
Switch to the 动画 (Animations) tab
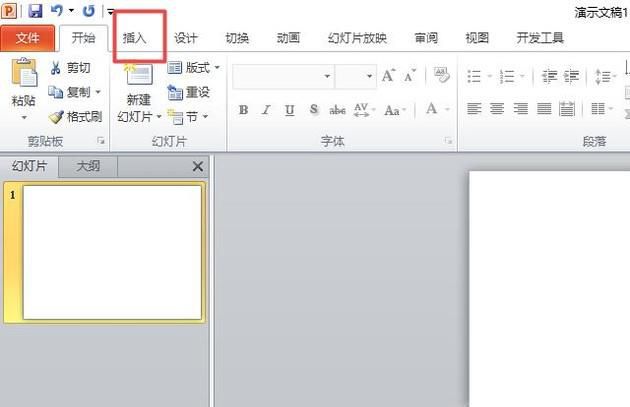click(288, 38)
